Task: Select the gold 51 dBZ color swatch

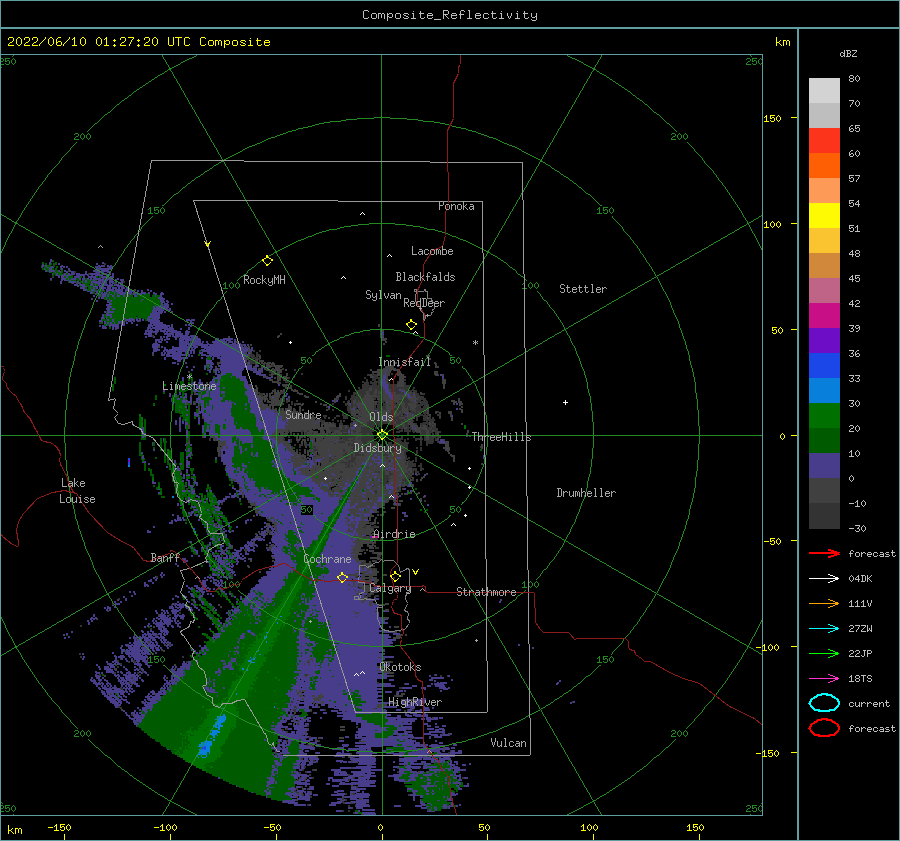Action: coord(824,241)
